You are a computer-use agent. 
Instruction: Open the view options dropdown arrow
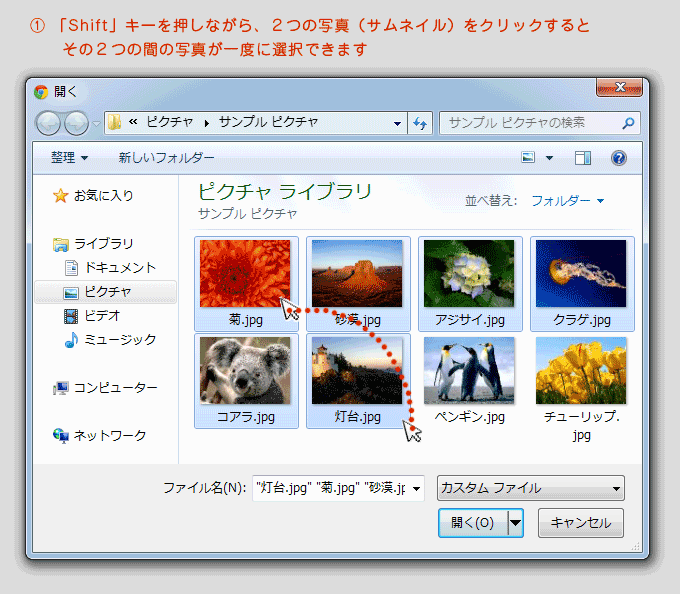(549, 158)
